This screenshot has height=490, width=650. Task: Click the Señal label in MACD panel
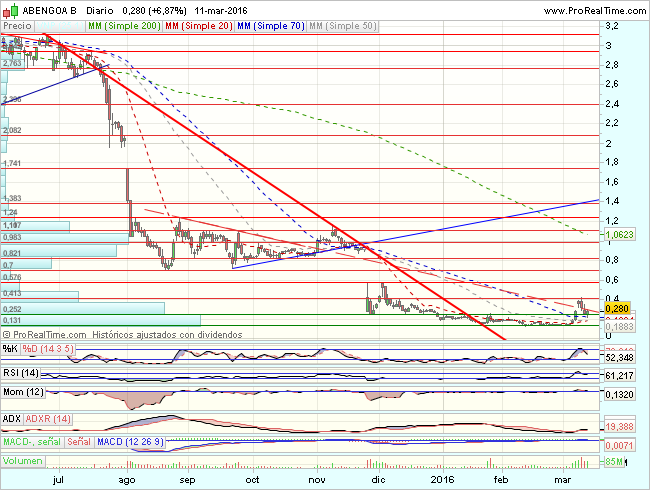pos(79,442)
